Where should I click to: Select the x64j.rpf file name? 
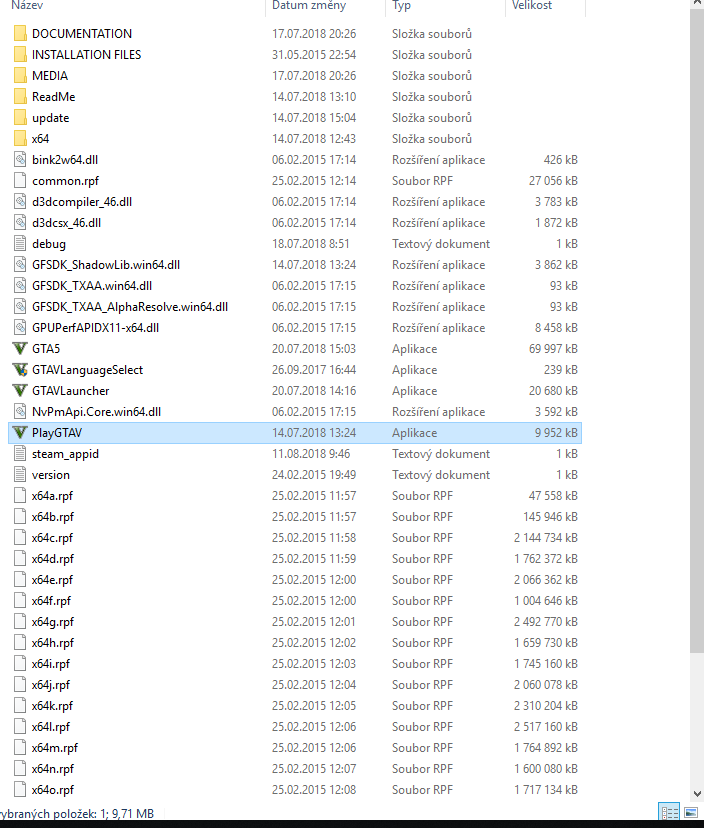pos(51,685)
